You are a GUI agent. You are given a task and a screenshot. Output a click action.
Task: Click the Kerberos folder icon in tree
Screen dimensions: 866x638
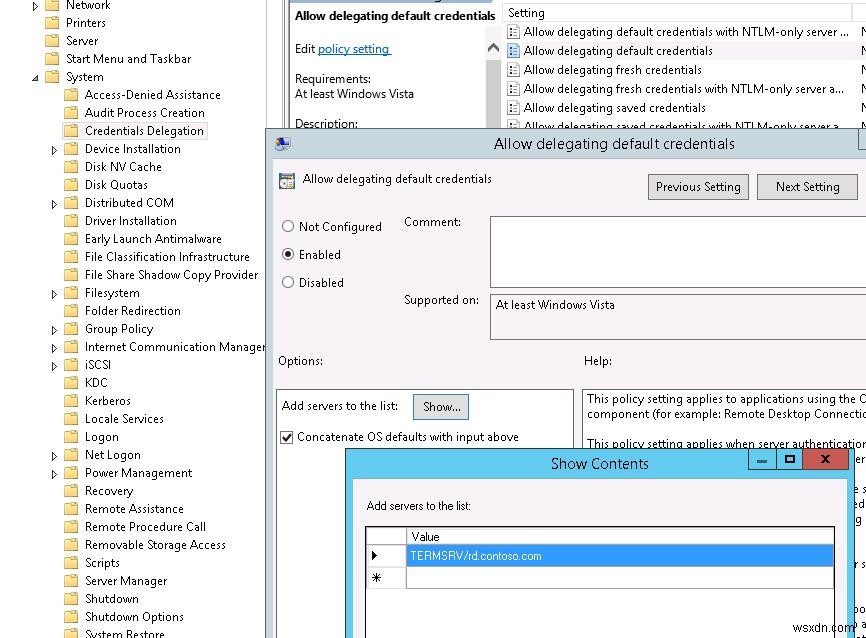(71, 400)
